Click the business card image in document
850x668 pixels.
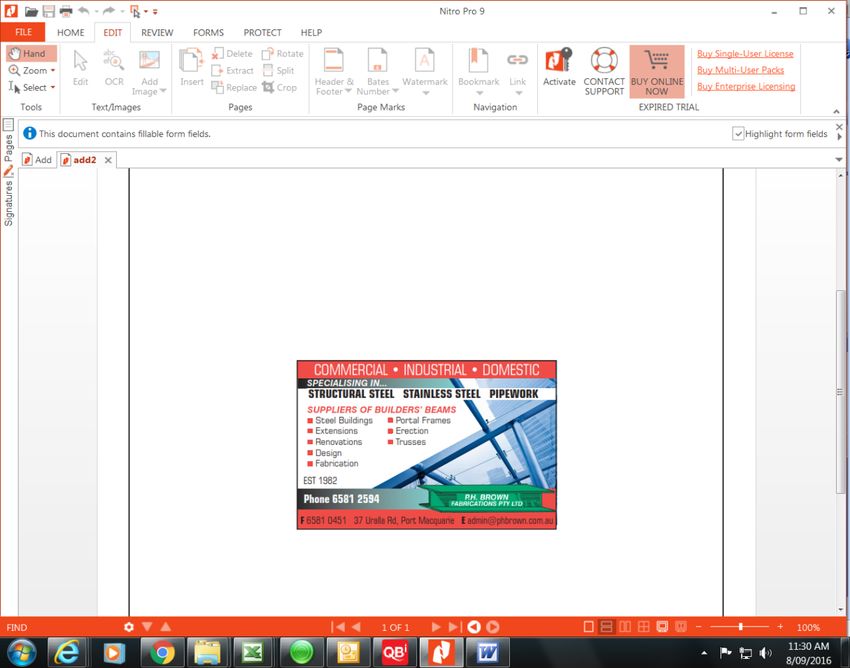click(427, 445)
